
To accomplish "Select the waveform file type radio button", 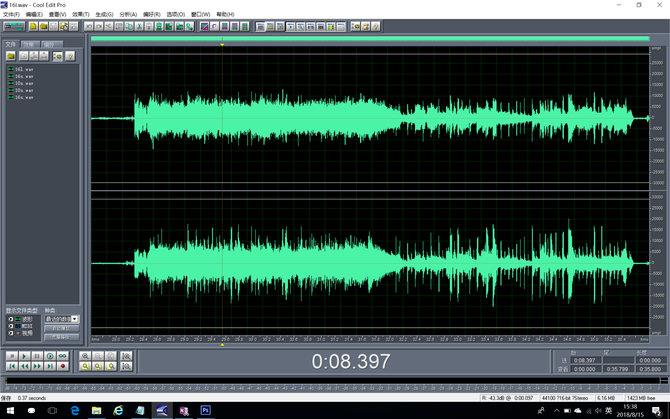I will tap(10, 319).
